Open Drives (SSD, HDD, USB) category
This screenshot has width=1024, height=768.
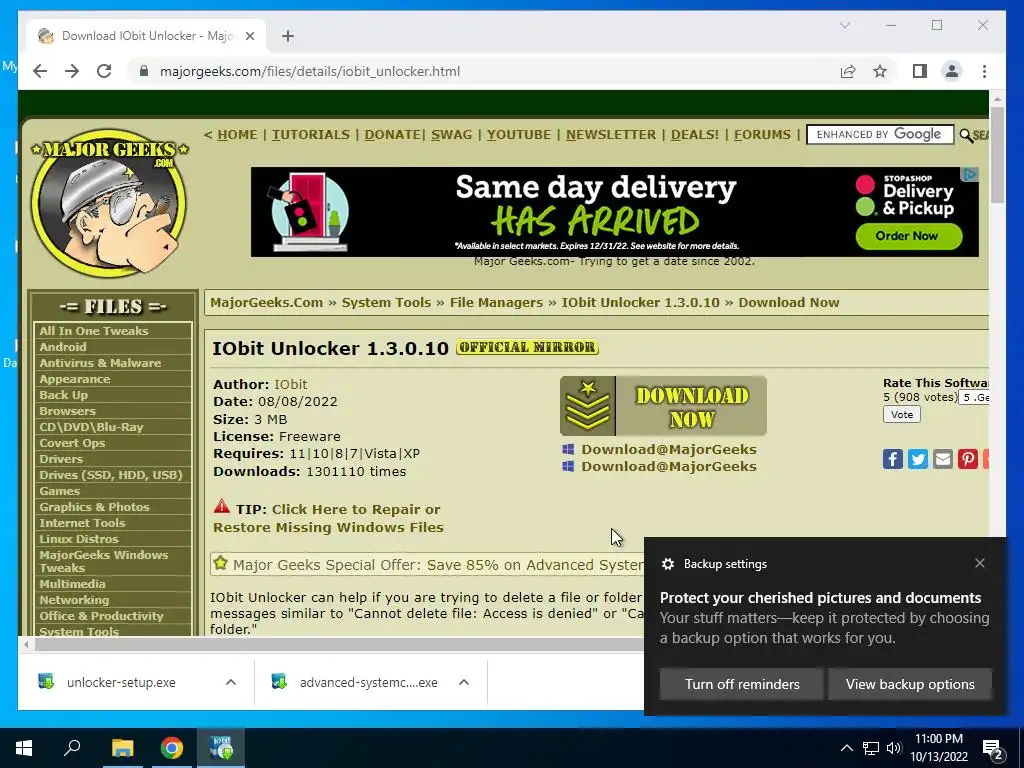point(113,475)
